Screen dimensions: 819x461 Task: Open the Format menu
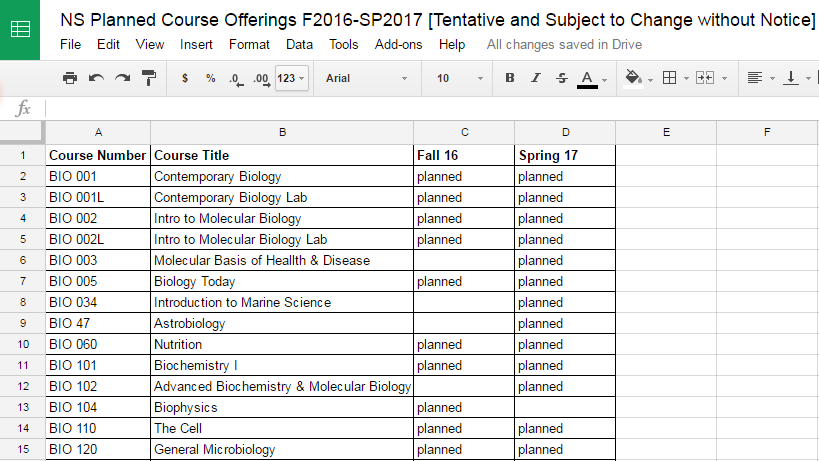click(249, 44)
